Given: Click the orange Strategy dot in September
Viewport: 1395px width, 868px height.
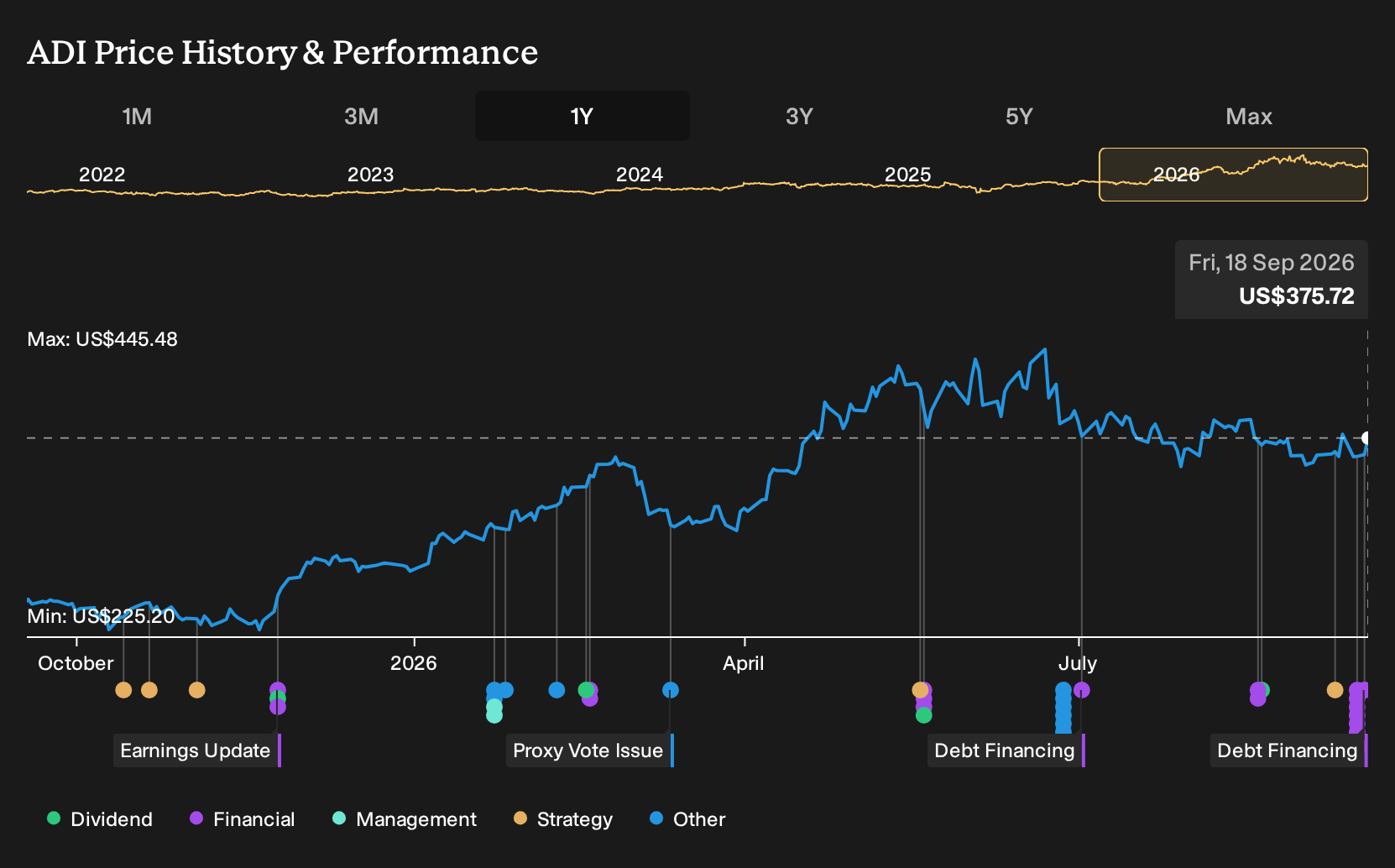Looking at the screenshot, I should coord(1335,690).
